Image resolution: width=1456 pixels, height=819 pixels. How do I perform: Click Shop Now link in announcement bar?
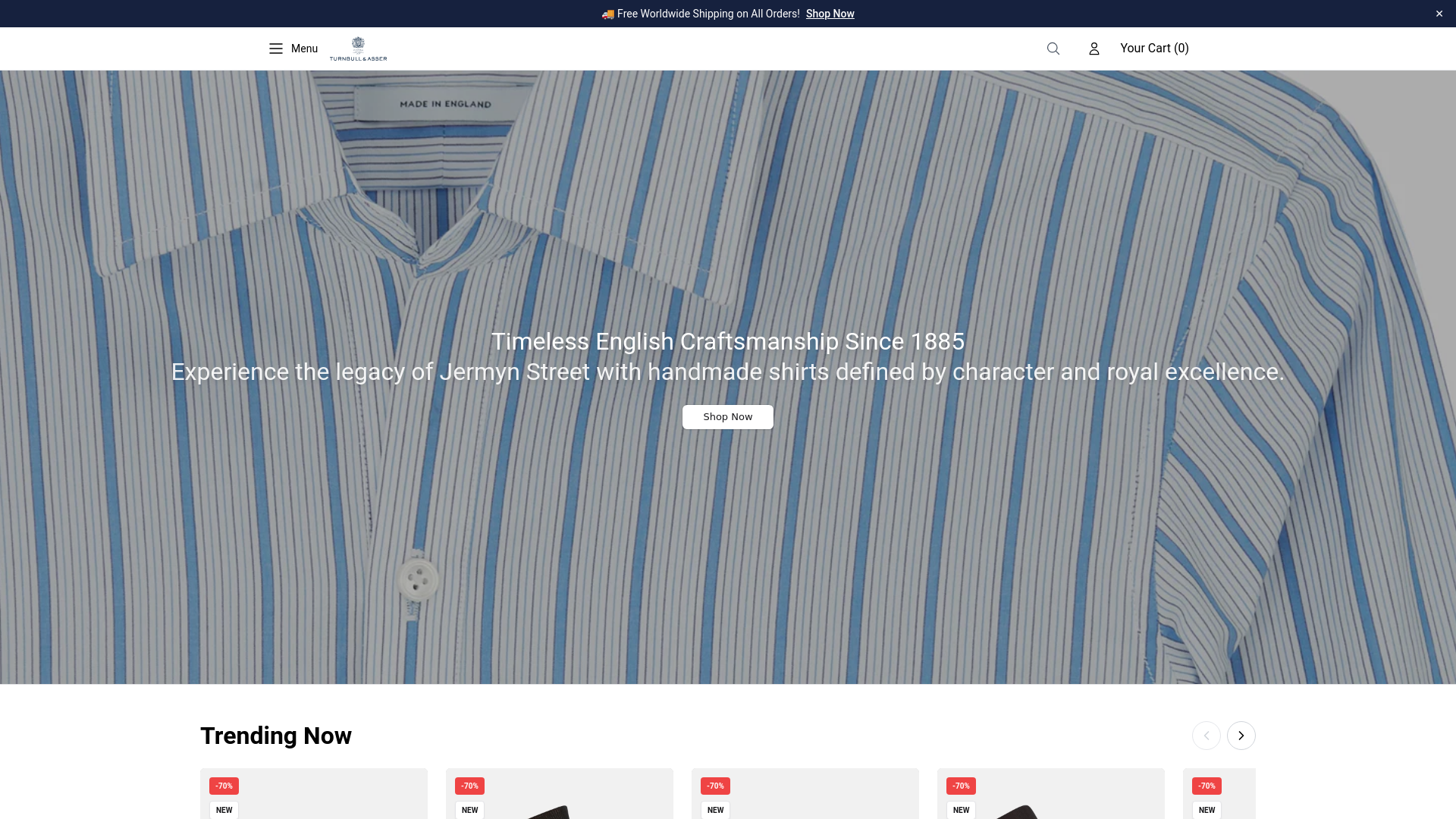point(830,14)
